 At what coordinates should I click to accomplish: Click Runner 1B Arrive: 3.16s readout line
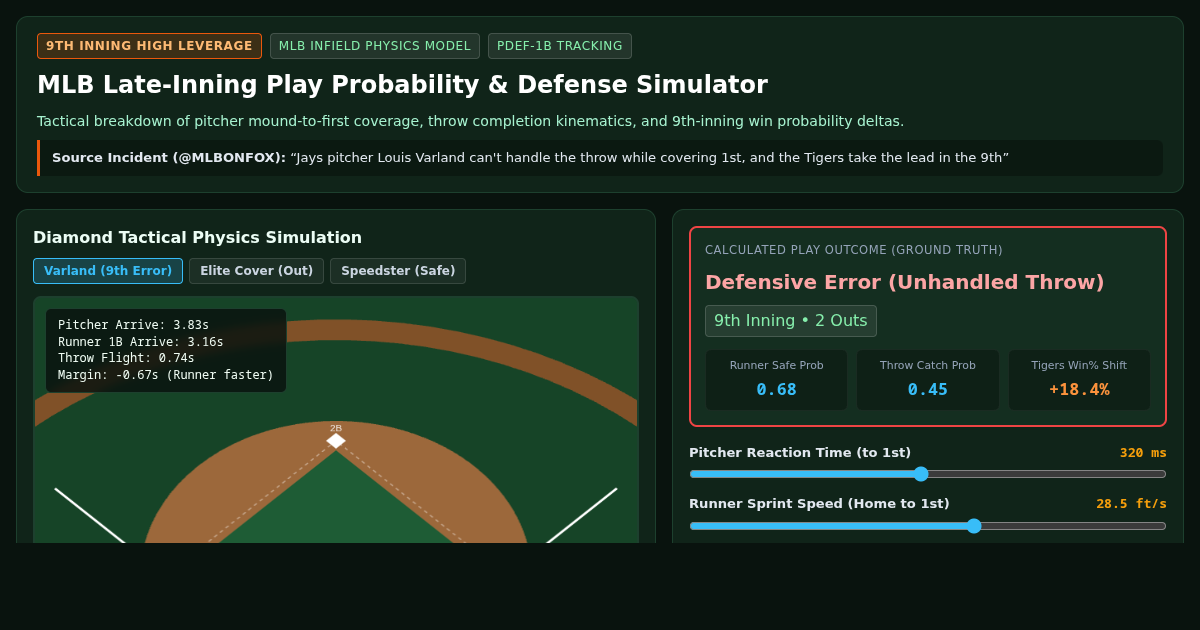click(140, 342)
